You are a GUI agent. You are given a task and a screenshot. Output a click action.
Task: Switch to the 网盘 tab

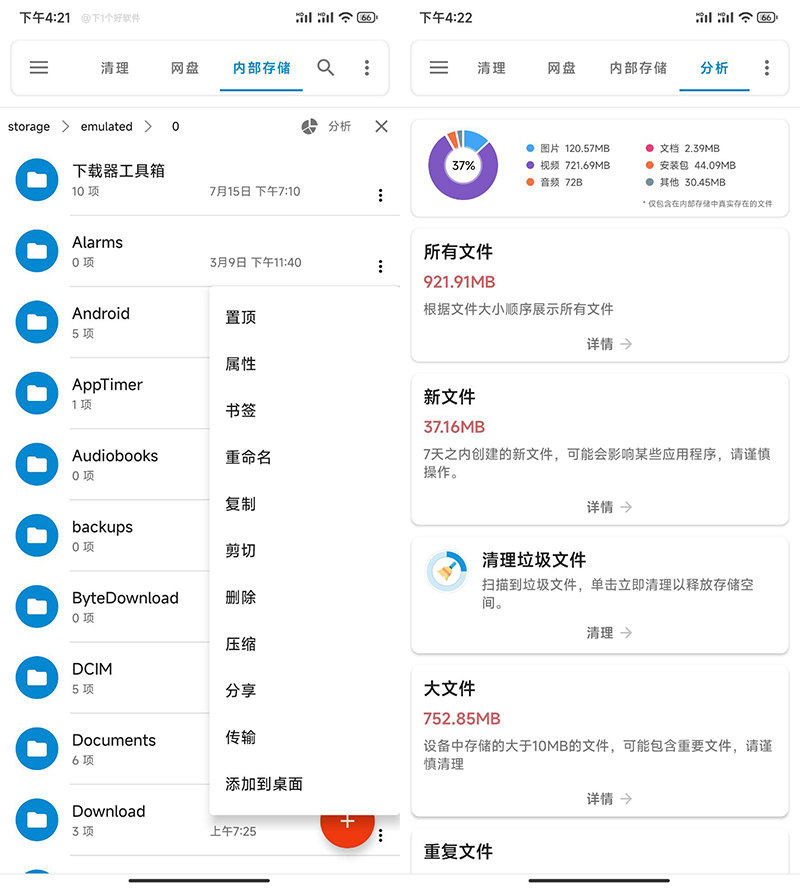pyautogui.click(x=183, y=68)
